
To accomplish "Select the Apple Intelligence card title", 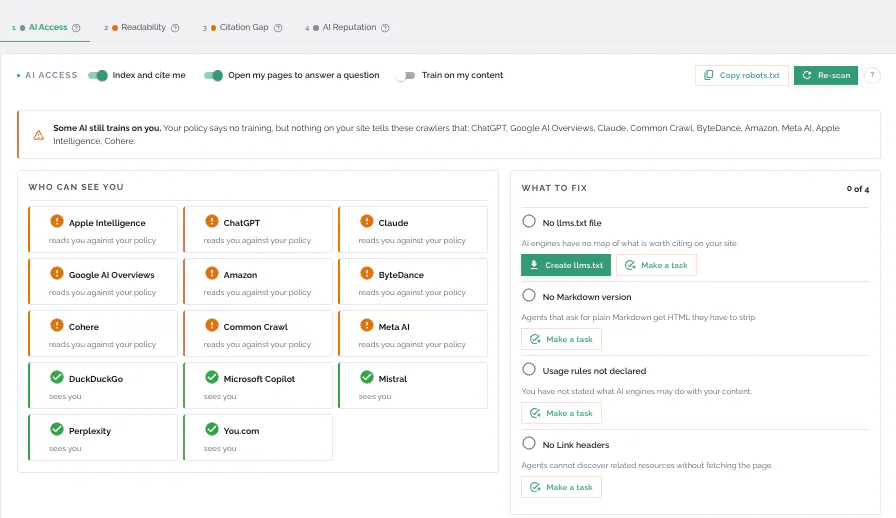I will click(107, 223).
